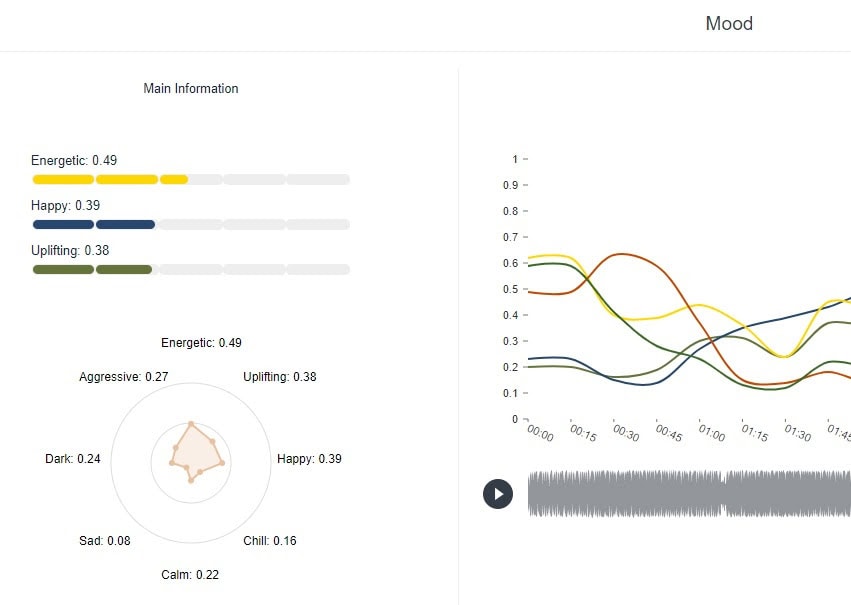Image resolution: width=851 pixels, height=605 pixels.
Task: Click the 00:30 time axis label
Action: [x=626, y=432]
